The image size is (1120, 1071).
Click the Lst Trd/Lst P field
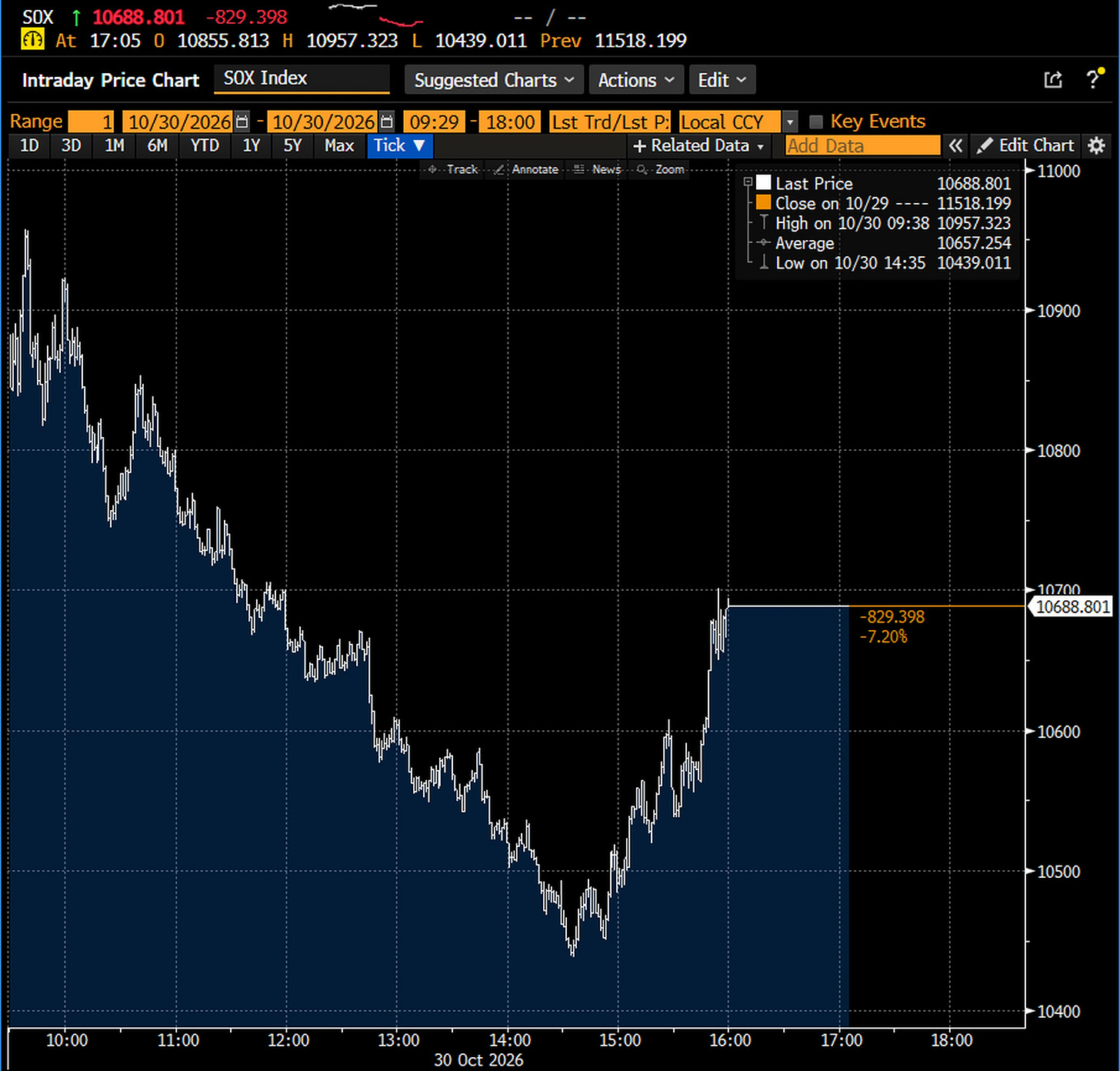(610, 122)
